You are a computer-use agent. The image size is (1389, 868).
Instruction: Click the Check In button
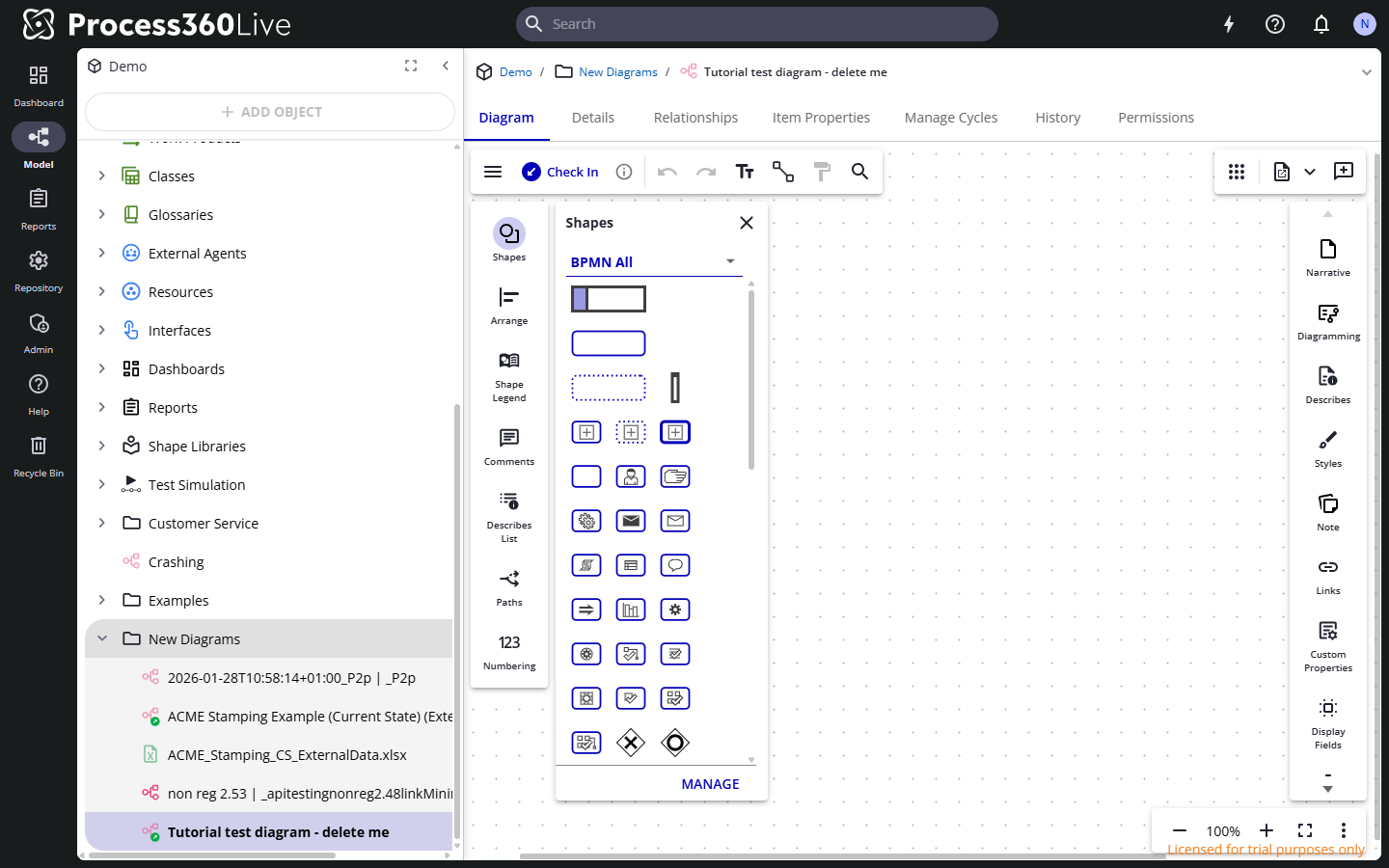pos(560,172)
